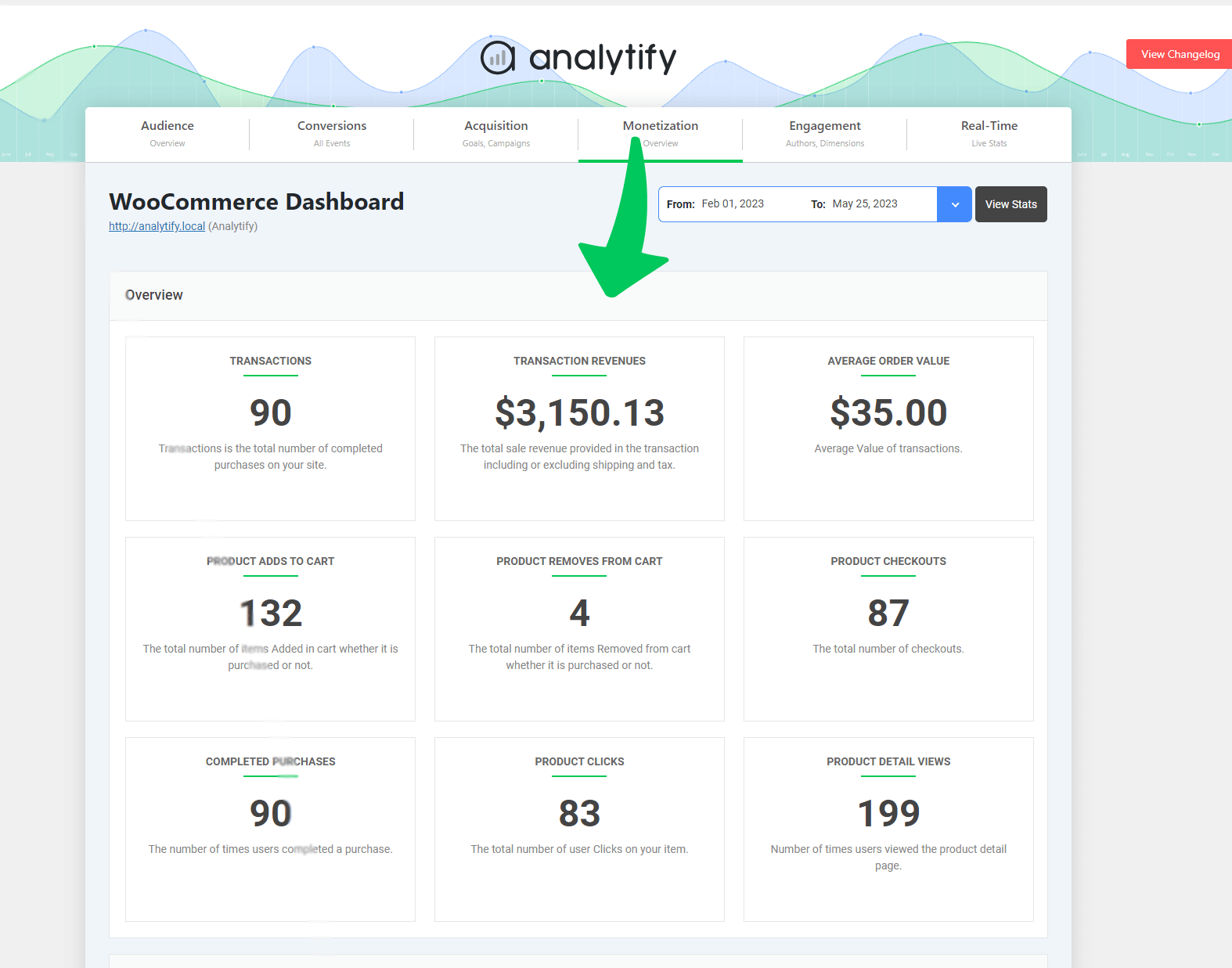This screenshot has height=968, width=1232.
Task: Click the Average Order Value $35.00
Action: click(x=888, y=412)
